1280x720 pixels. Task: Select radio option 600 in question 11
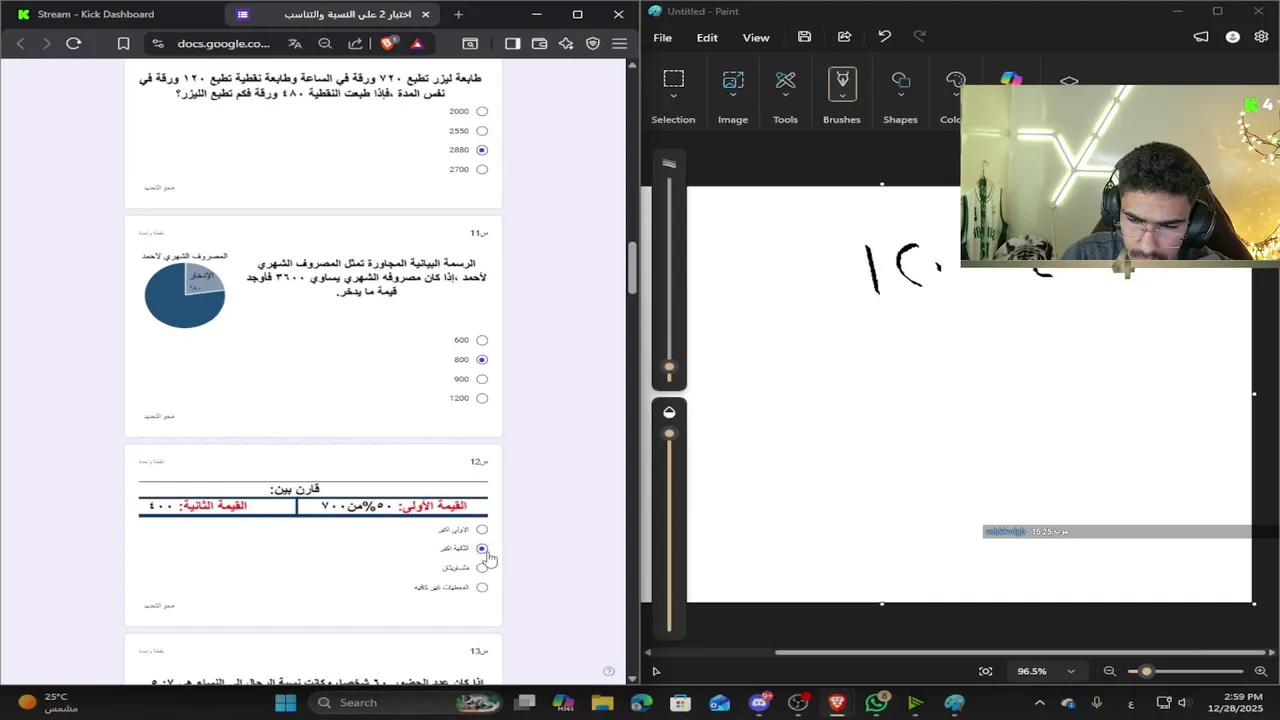coord(482,340)
